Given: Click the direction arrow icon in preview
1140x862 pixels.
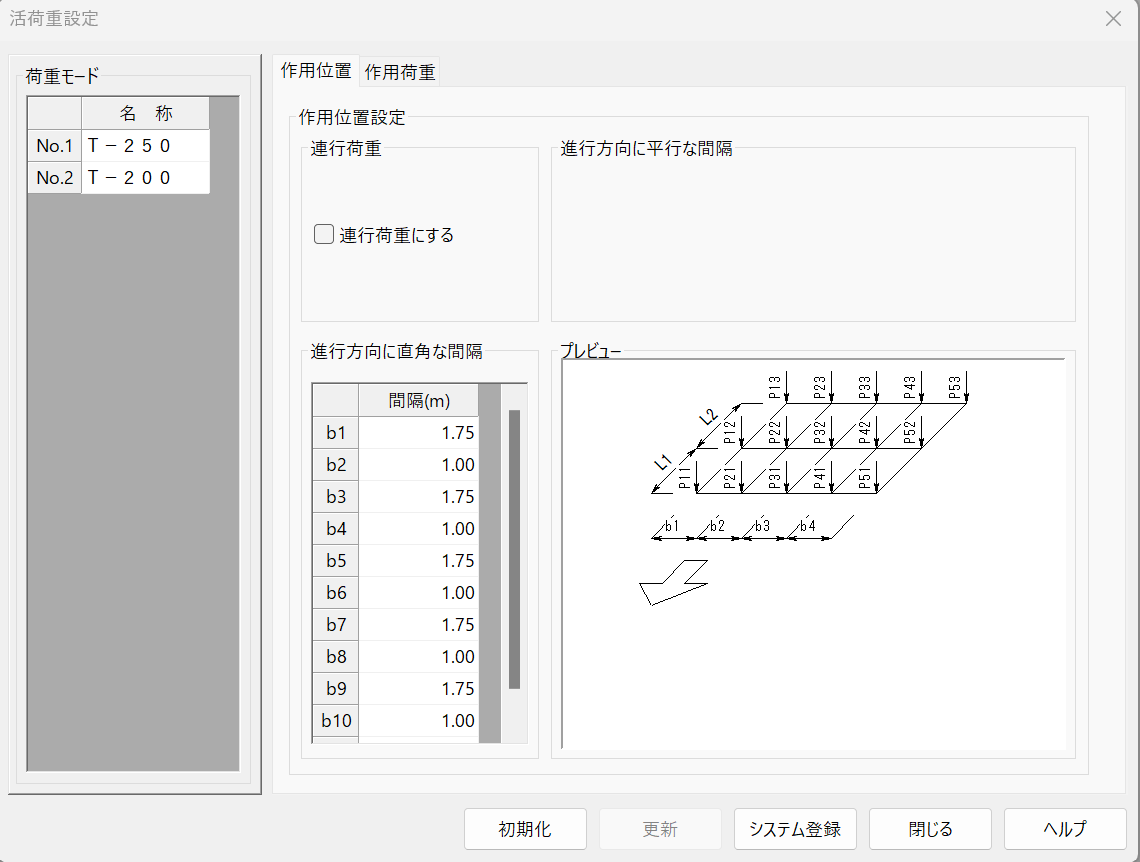Looking at the screenshot, I should tap(674, 582).
